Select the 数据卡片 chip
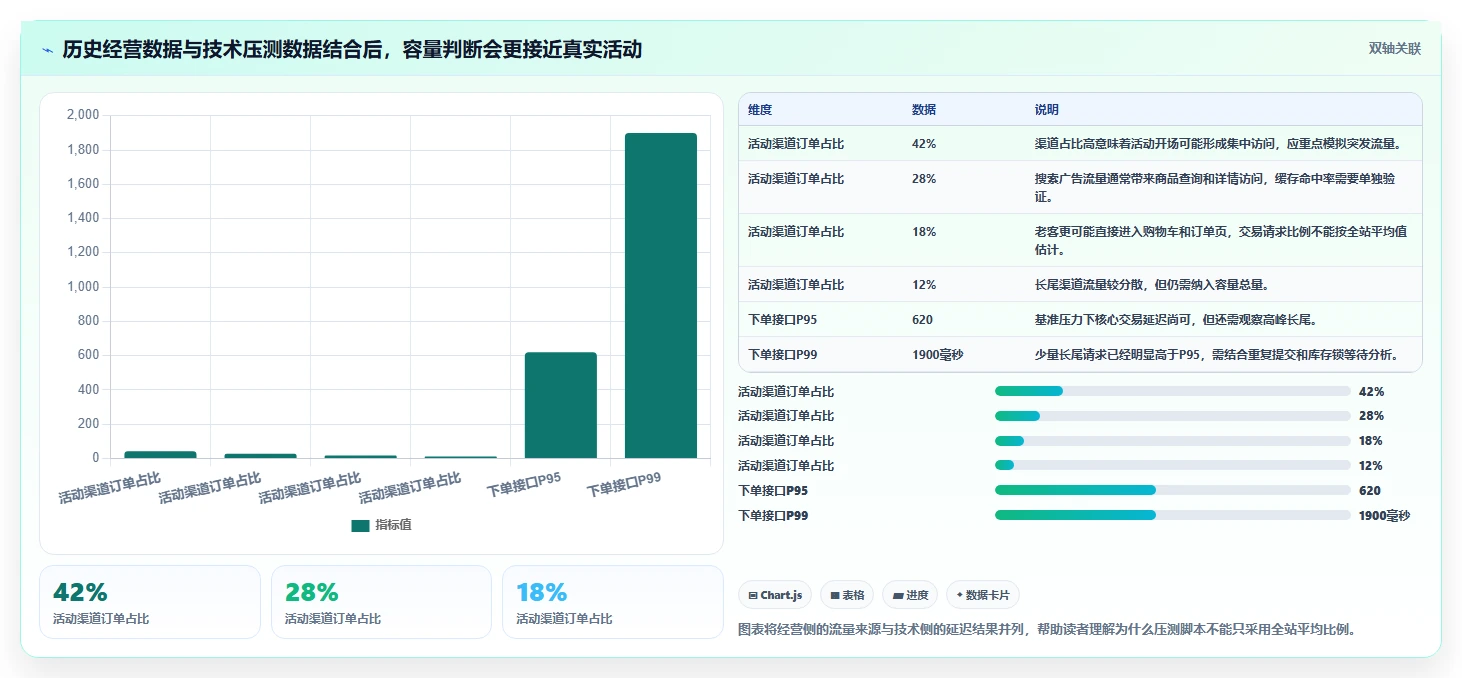The height and width of the screenshot is (678, 1462). pos(983,595)
